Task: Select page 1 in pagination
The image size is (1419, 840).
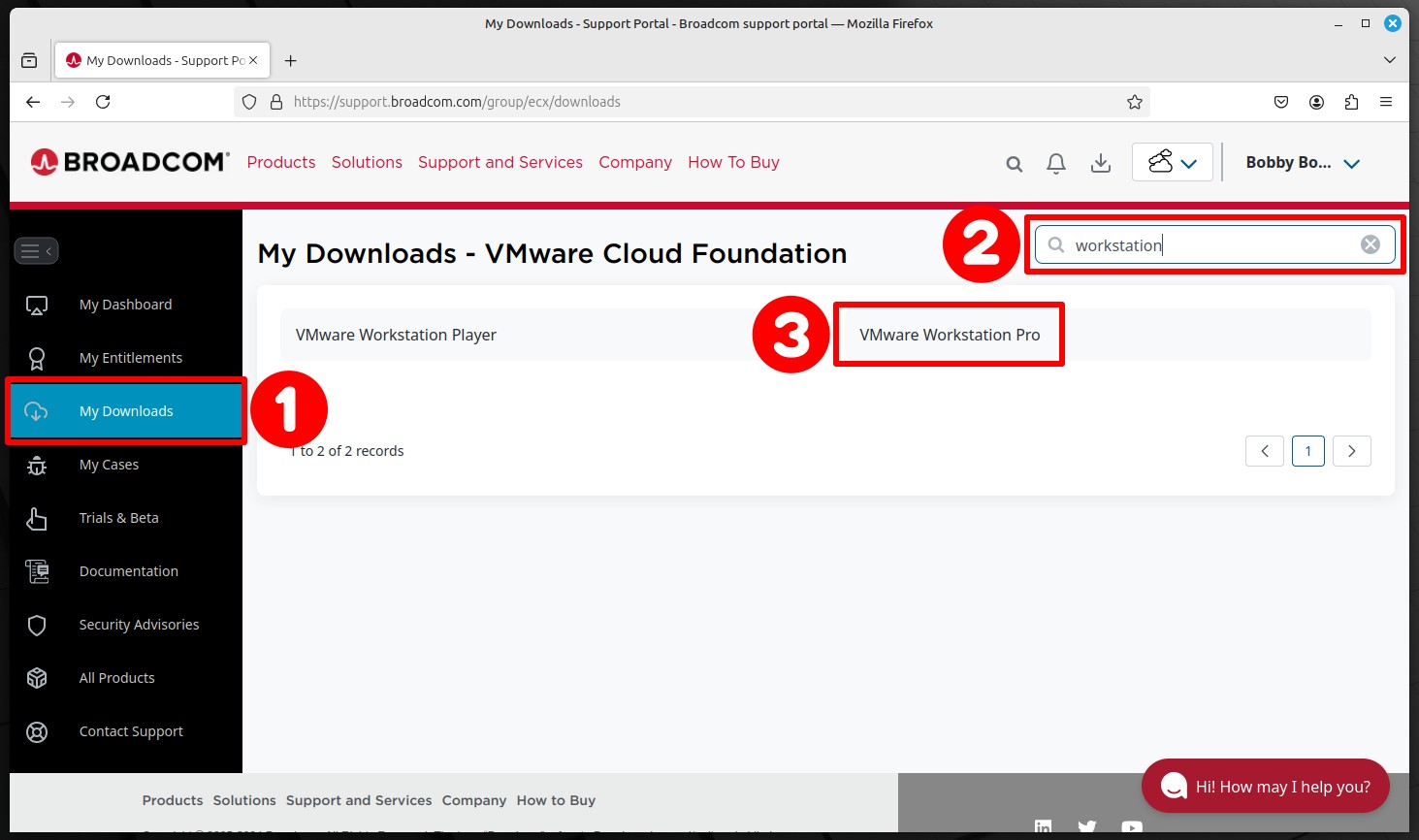Action: click(1308, 451)
